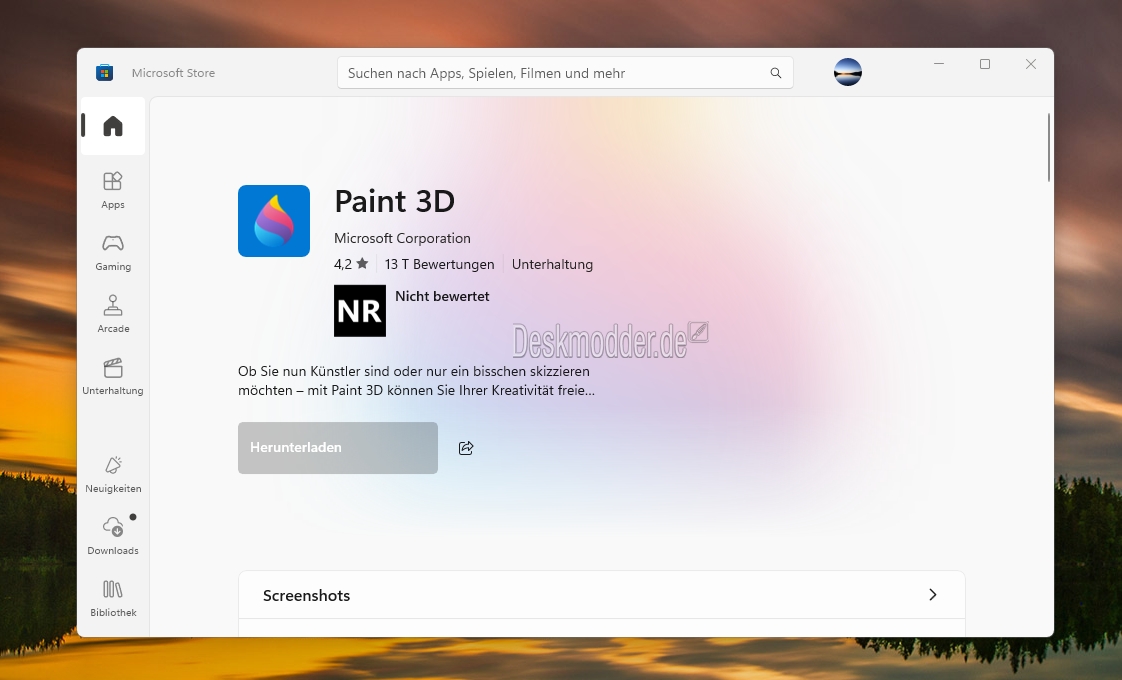Click the Paint 3D app icon

(274, 221)
